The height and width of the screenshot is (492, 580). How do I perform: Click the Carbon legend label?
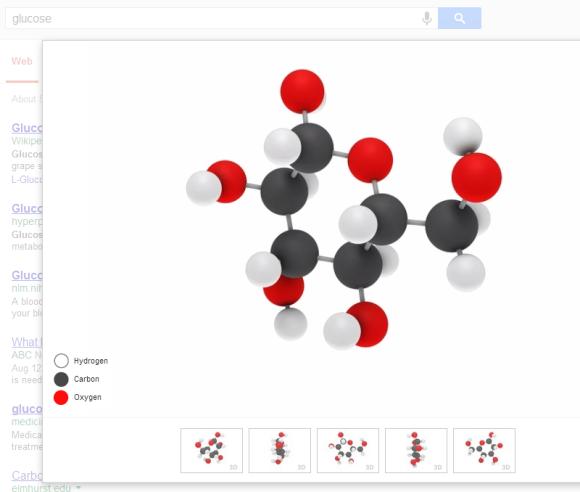click(87, 379)
